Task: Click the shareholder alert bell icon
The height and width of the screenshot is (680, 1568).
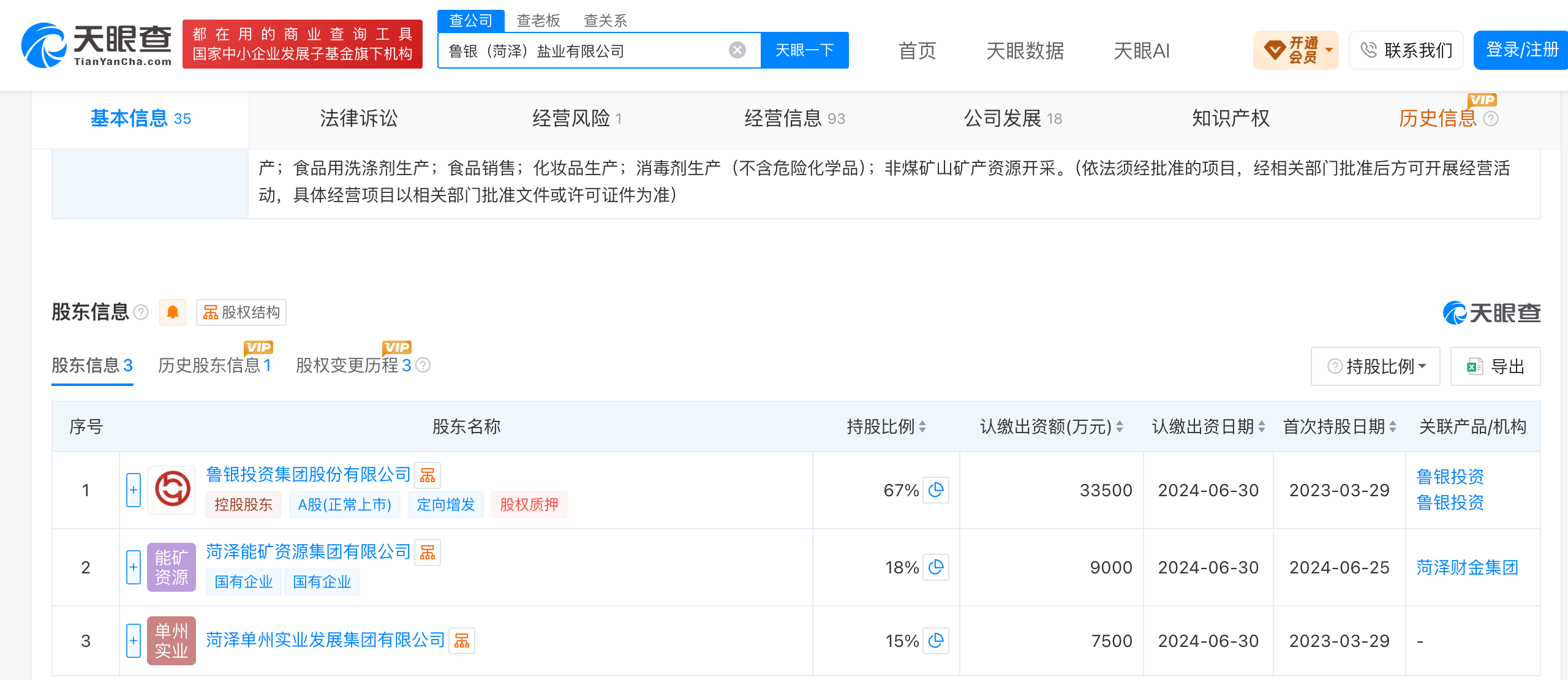Action: coord(173,312)
